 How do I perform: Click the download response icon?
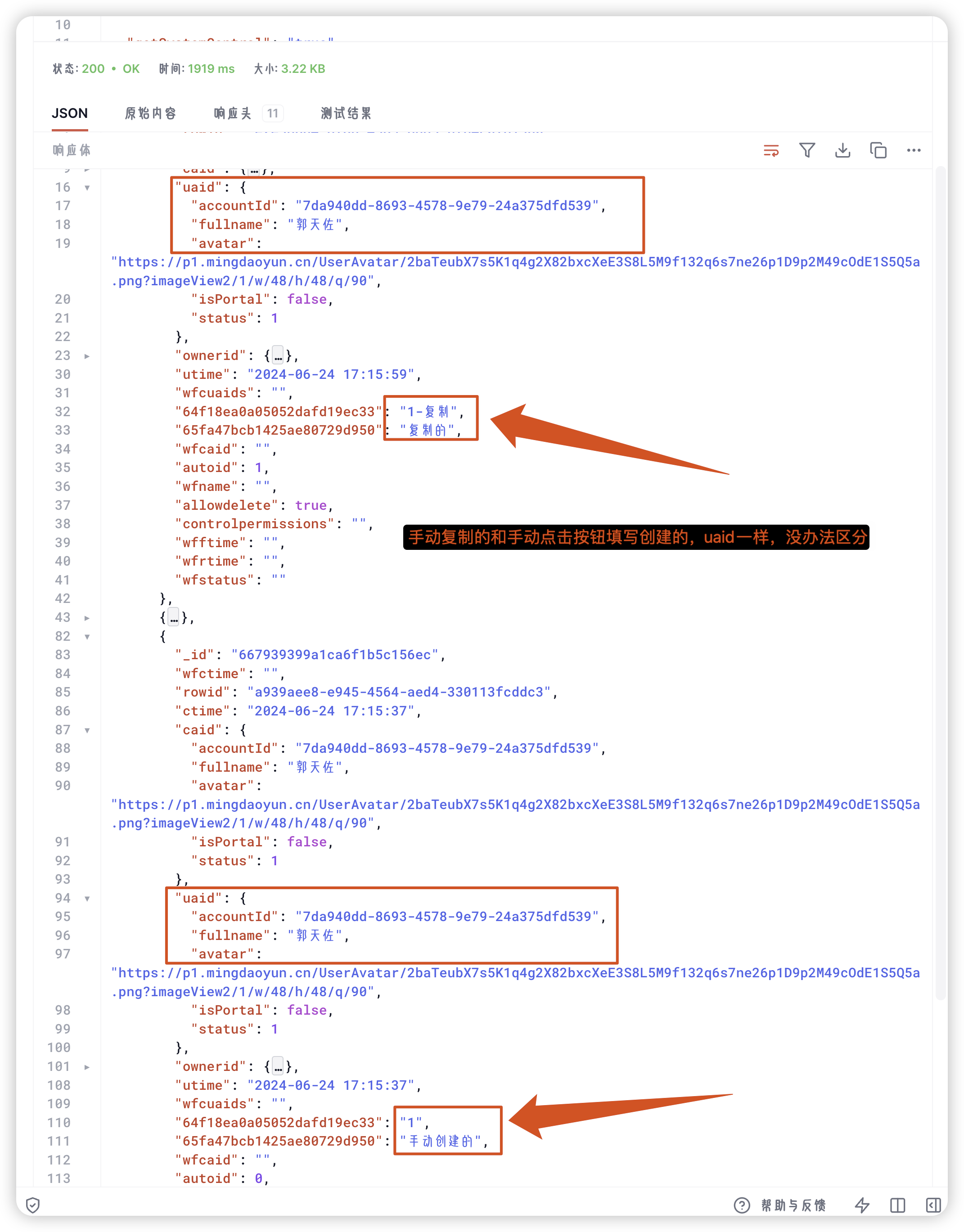pyautogui.click(x=842, y=150)
